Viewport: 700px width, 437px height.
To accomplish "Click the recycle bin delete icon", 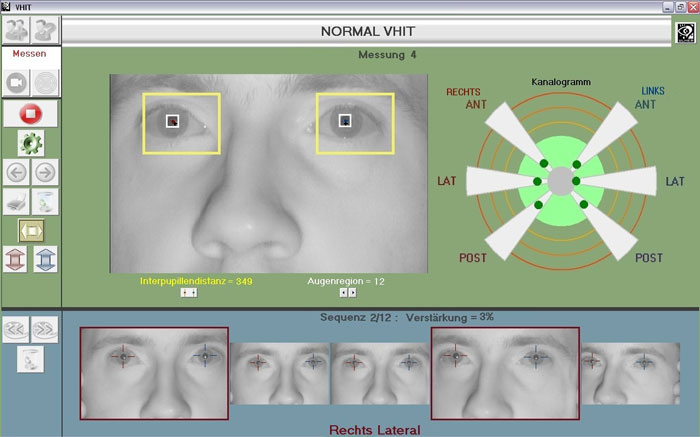I will tap(45, 202).
